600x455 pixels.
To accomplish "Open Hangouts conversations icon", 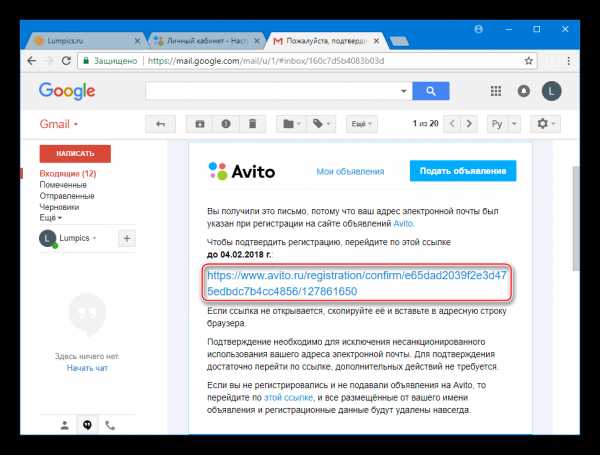I will (x=87, y=425).
